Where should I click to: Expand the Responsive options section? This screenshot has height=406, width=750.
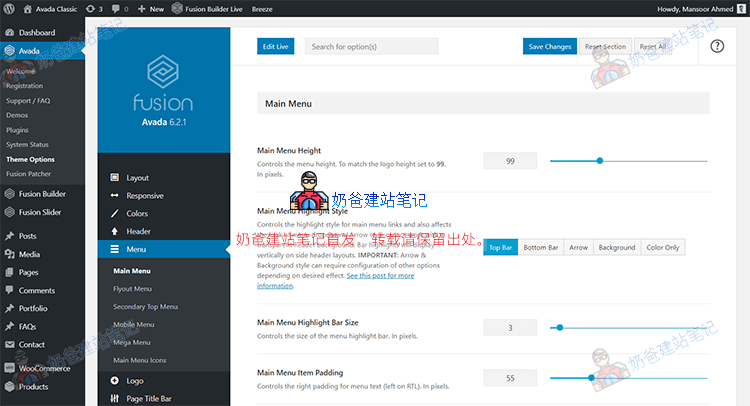[144, 196]
